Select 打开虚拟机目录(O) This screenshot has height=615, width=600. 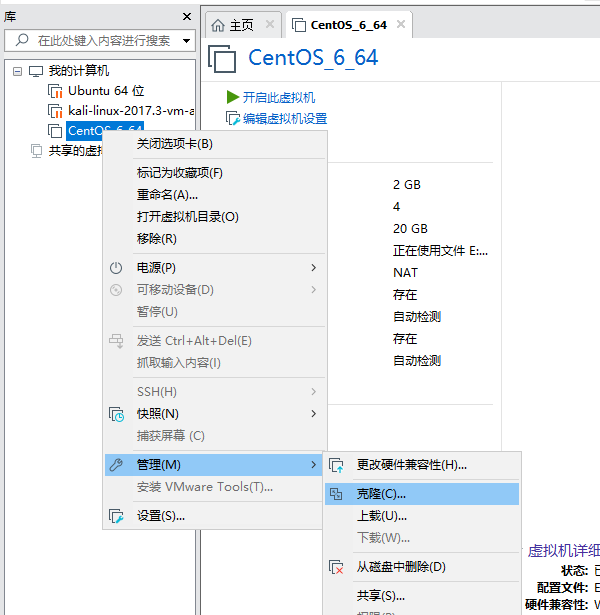click(x=215, y=217)
